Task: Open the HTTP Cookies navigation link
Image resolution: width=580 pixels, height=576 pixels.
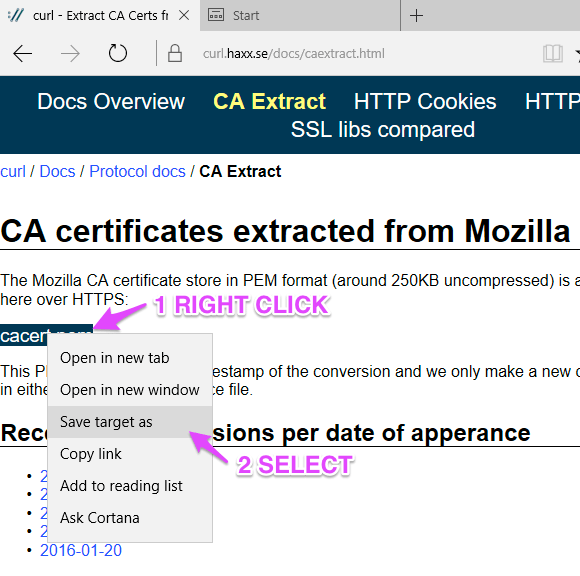Action: 425,101
